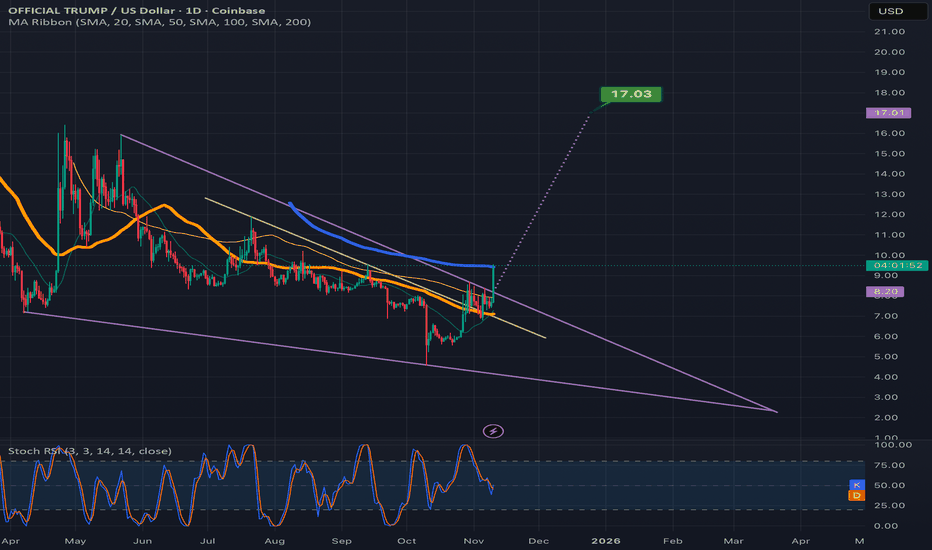Click the 21.00 mark on price axis
This screenshot has height=550, width=932.
coord(888,31)
